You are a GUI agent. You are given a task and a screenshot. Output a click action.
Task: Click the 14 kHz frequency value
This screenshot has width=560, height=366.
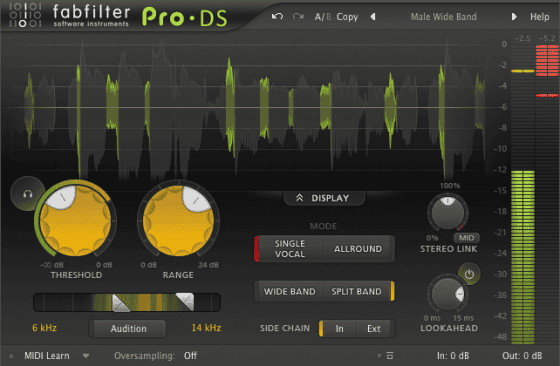(206, 327)
